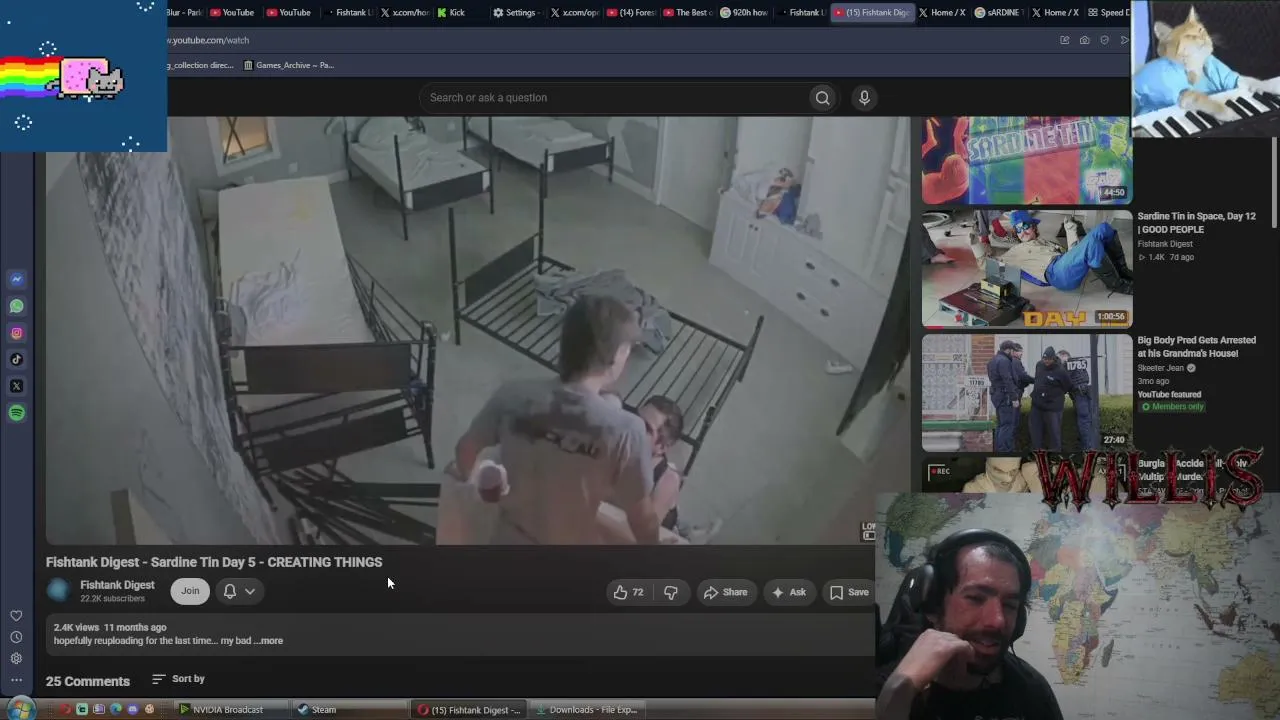Click the video title 'Sardine Tin Day 5'
Image resolution: width=1280 pixels, height=720 pixels.
(214, 562)
